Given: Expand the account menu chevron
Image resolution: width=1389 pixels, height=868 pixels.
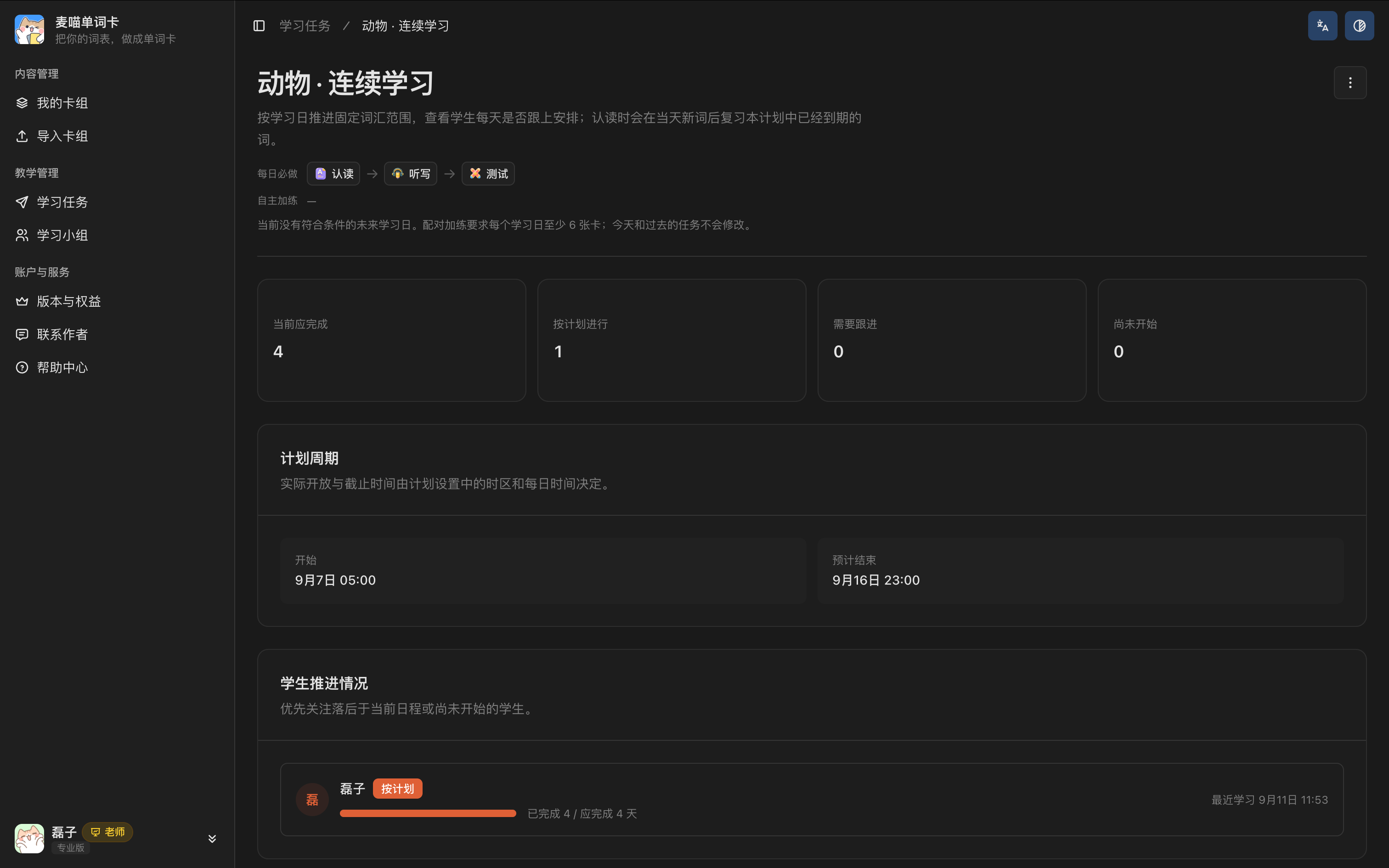Looking at the screenshot, I should click(x=212, y=839).
